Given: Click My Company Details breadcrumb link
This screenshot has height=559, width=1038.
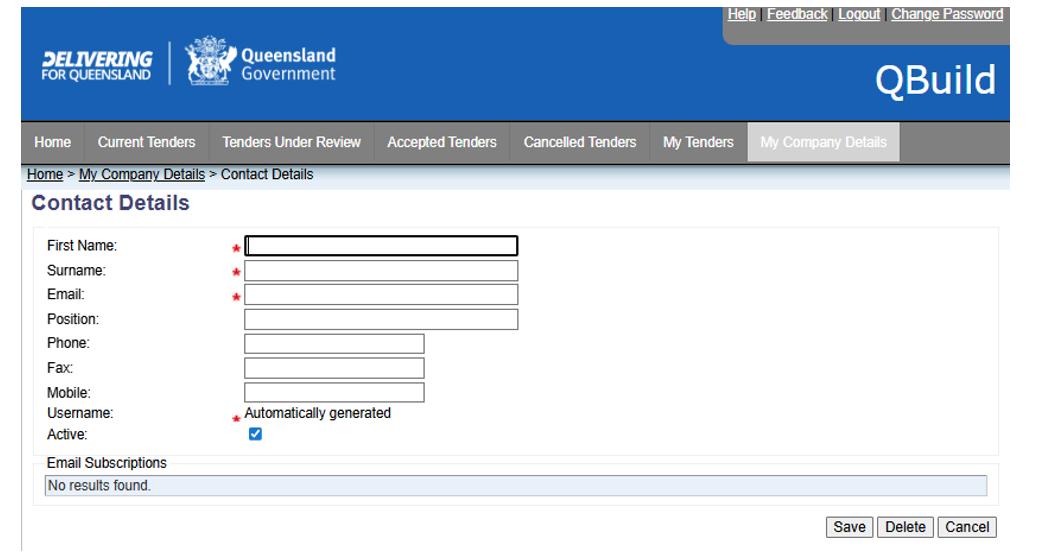Looking at the screenshot, I should coord(142,174).
